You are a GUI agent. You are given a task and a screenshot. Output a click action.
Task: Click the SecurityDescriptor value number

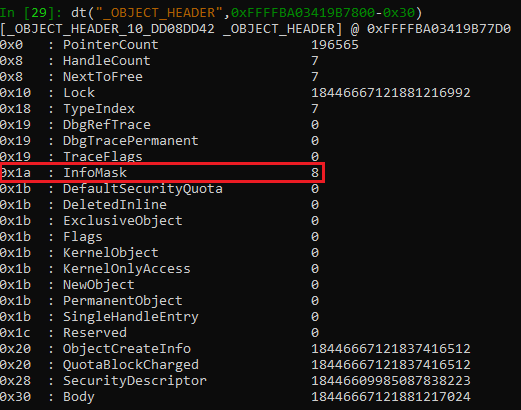coord(391,381)
